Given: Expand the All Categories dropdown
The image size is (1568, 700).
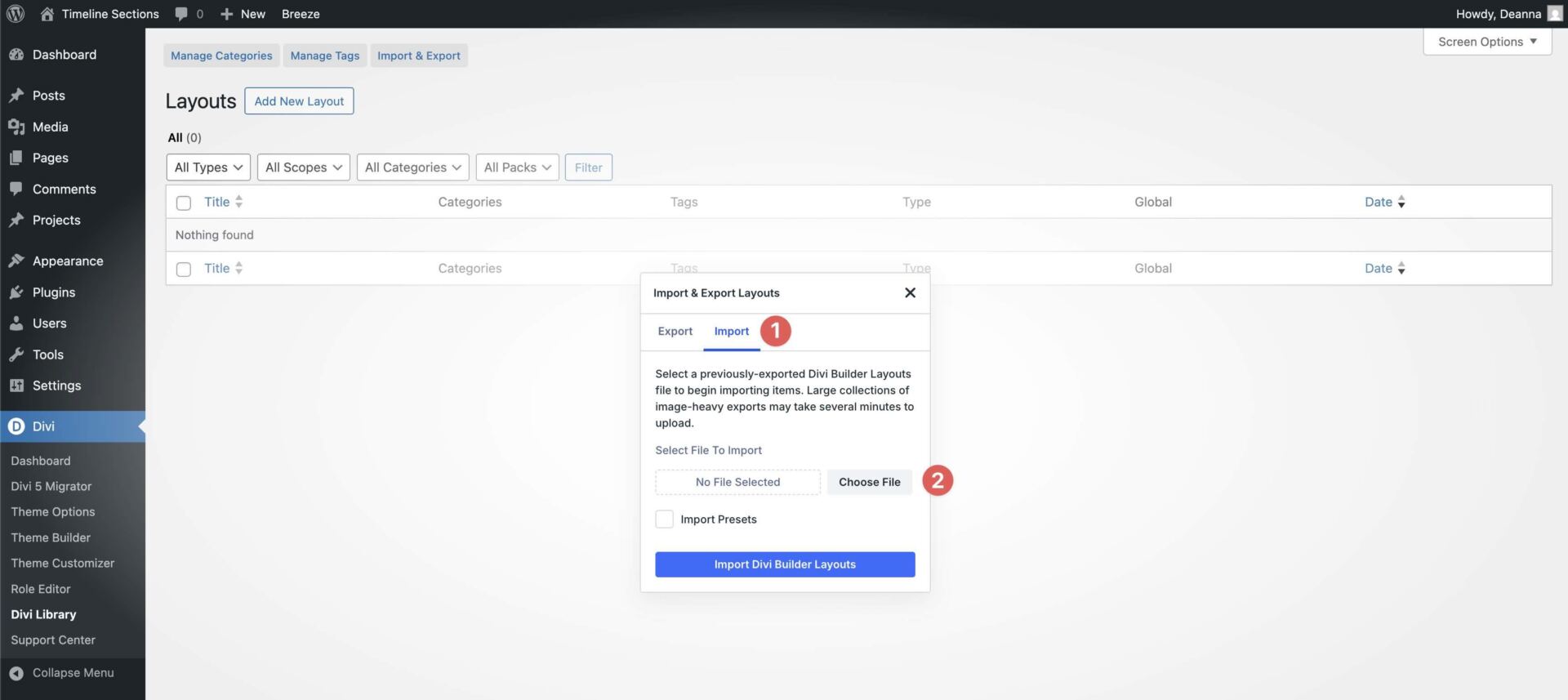Looking at the screenshot, I should coord(412,167).
